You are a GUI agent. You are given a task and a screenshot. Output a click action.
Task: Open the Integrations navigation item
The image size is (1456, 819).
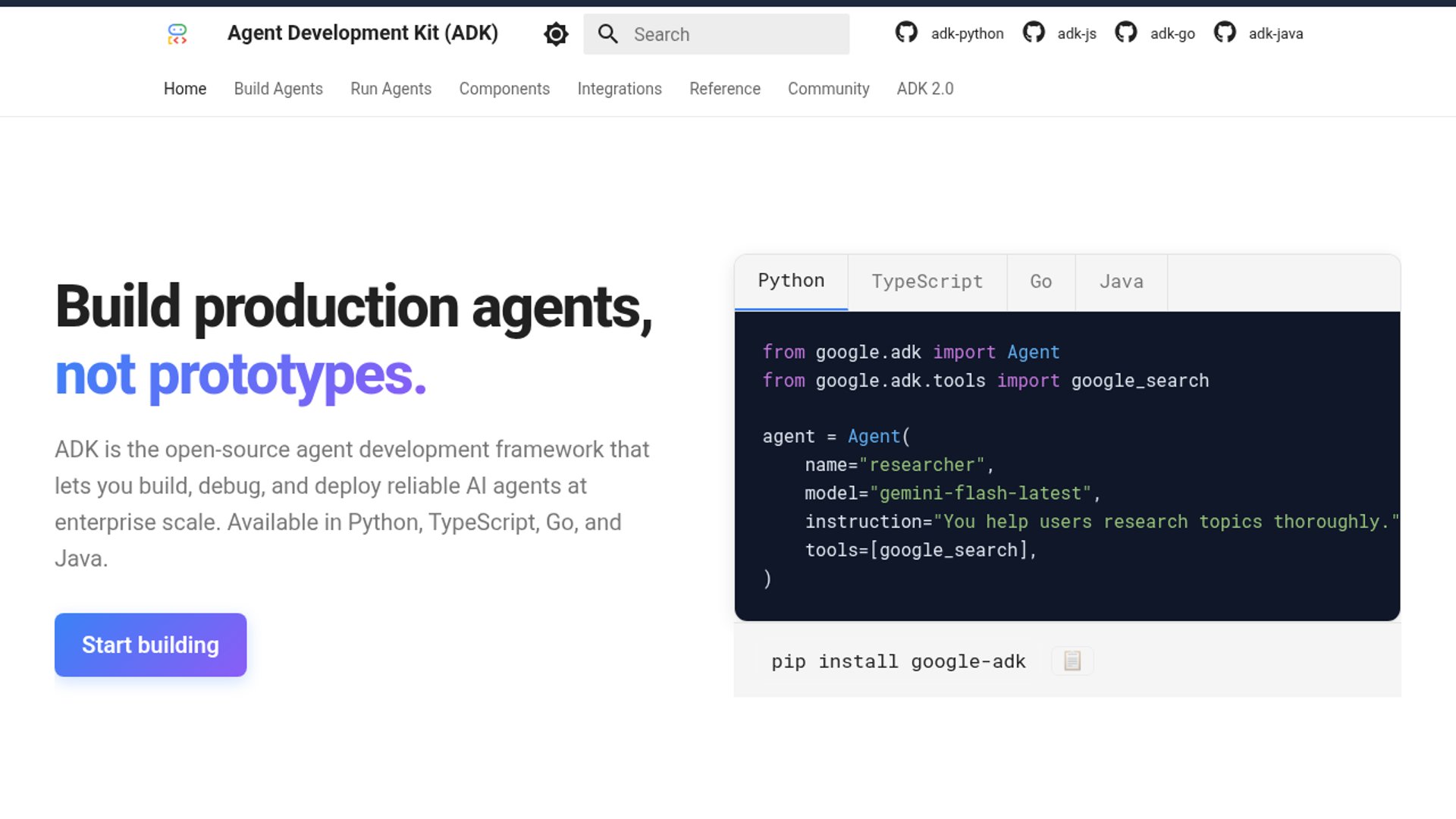click(x=620, y=89)
